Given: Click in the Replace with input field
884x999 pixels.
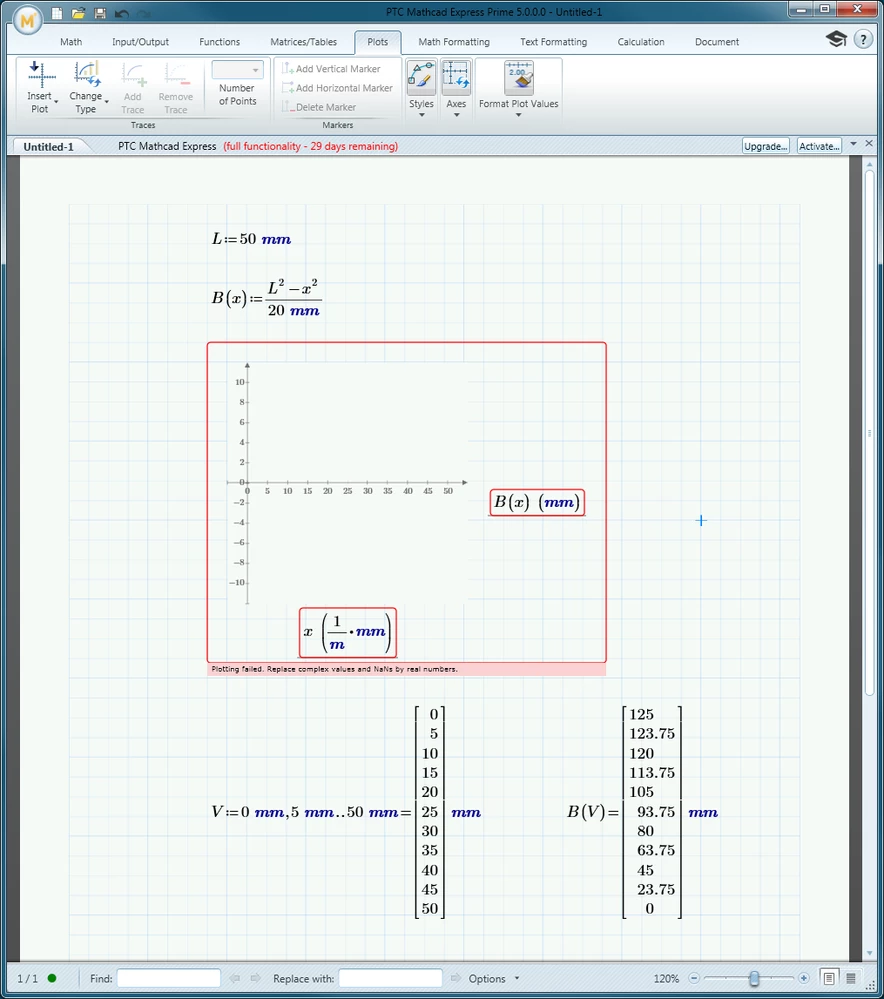Looking at the screenshot, I should [x=391, y=978].
